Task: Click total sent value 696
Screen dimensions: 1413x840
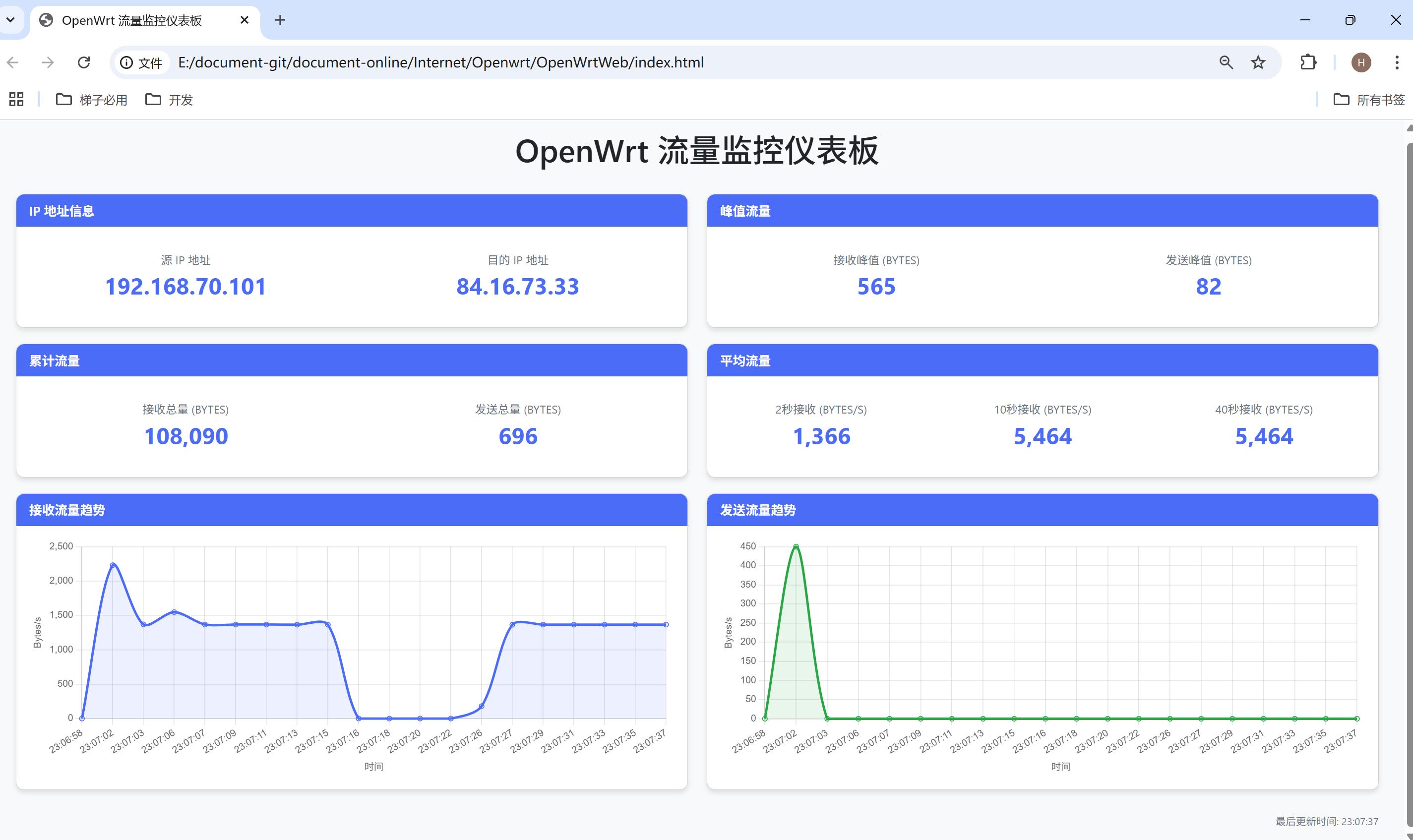Action: point(518,436)
